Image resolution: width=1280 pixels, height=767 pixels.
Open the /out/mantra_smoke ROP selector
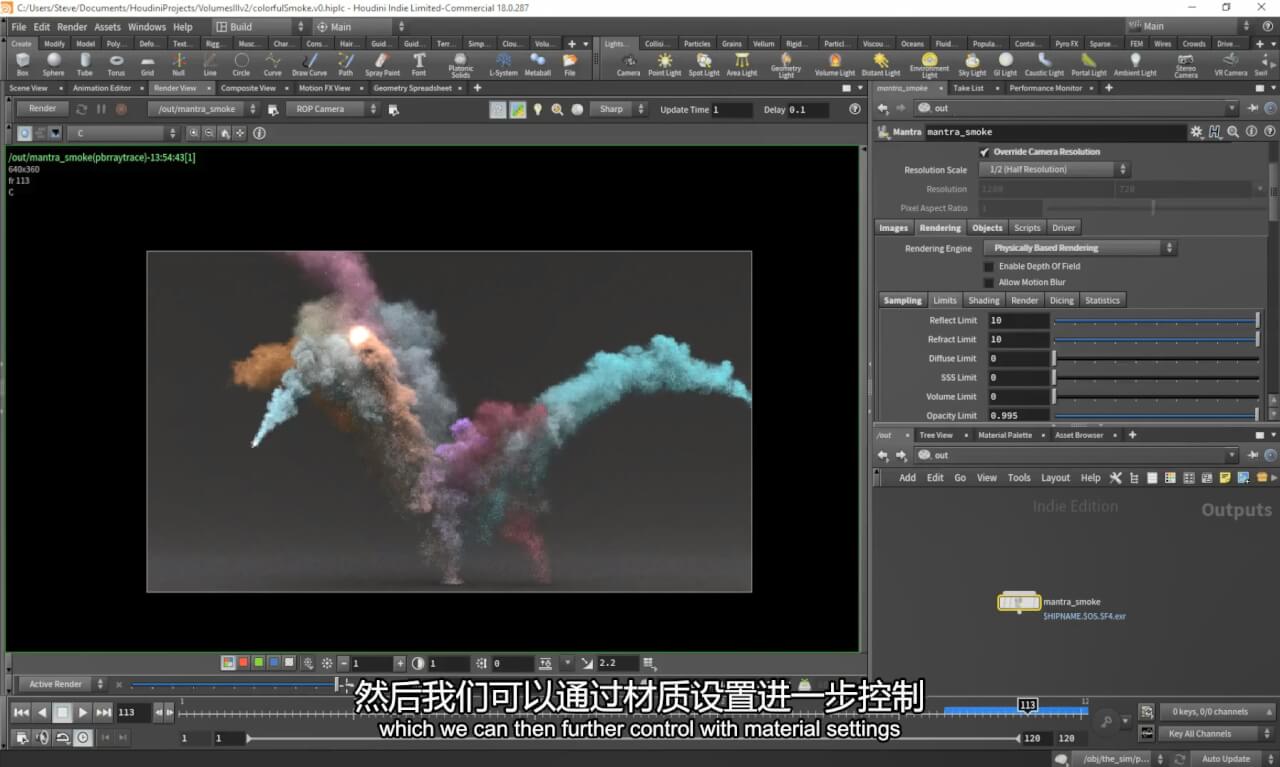tap(203, 109)
